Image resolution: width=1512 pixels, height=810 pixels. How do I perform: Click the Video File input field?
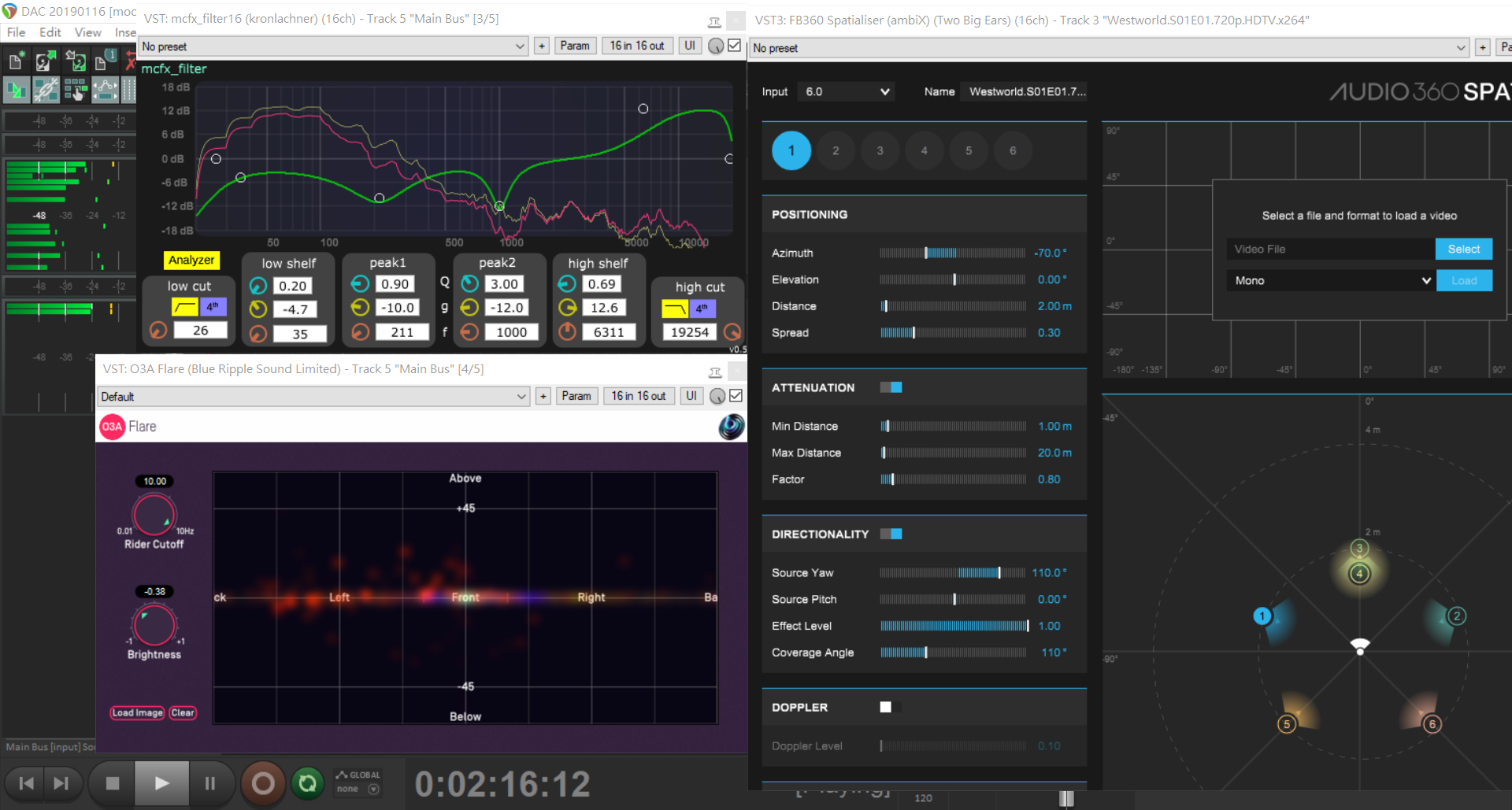pos(1331,249)
